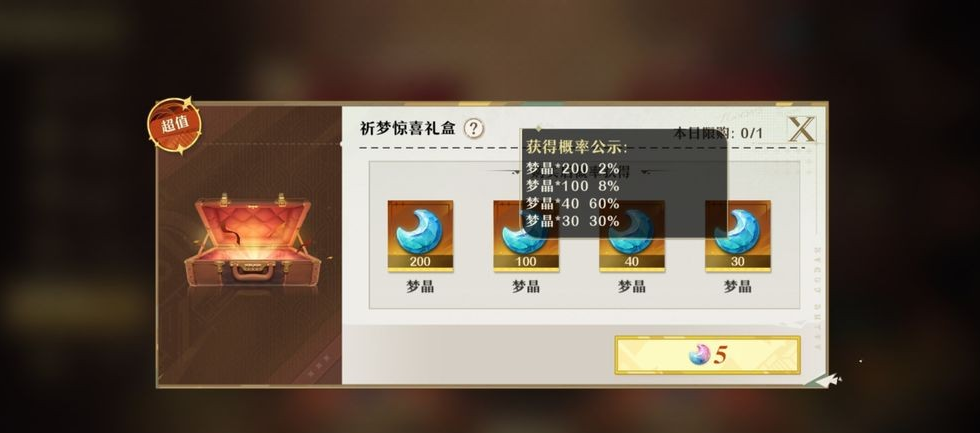Click the 梦晶 label under the 40 item
This screenshot has height=433, width=980.
[x=632, y=287]
